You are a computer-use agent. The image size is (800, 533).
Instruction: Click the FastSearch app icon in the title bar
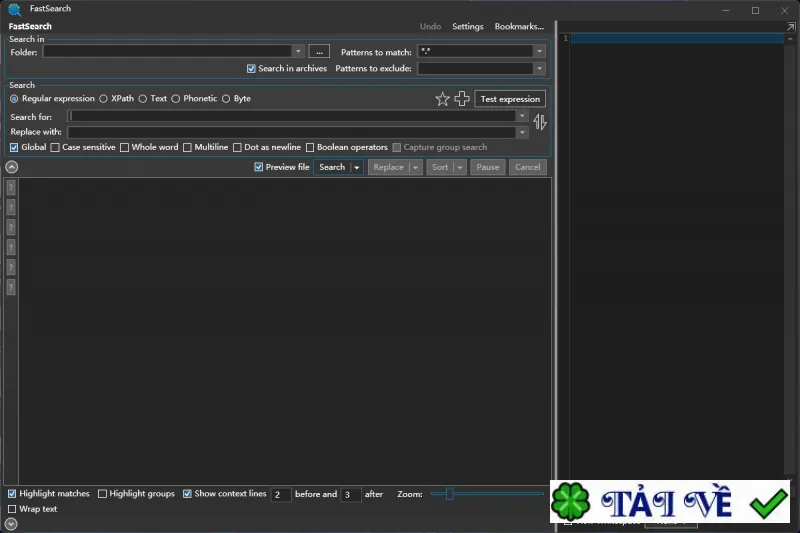[15, 9]
